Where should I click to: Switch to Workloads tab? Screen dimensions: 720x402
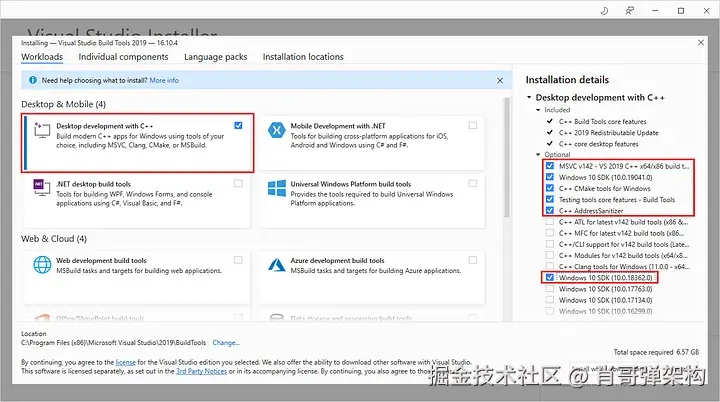(42, 57)
